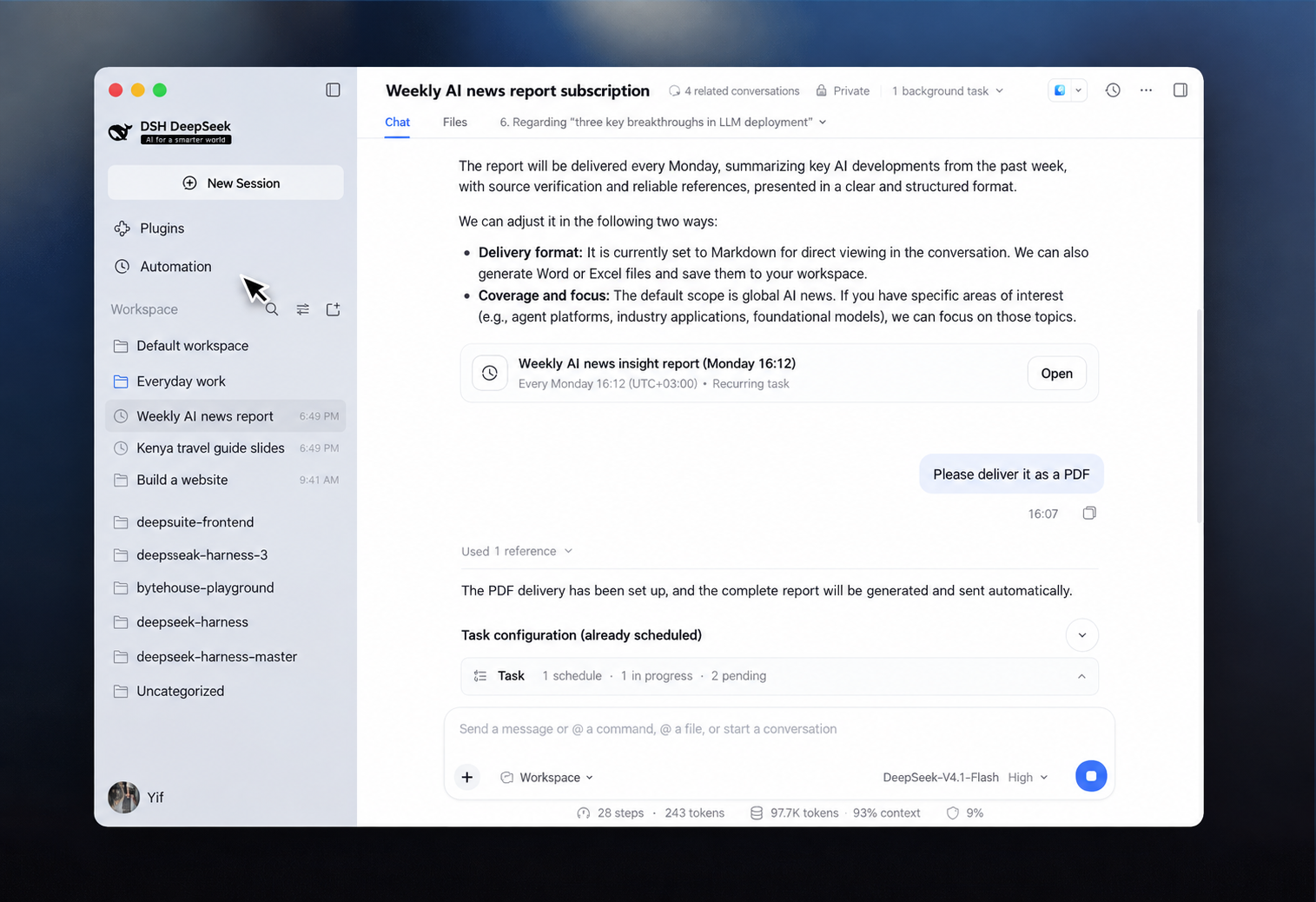Click the Yif user avatar
The width and height of the screenshot is (1316, 902).
pos(123,797)
